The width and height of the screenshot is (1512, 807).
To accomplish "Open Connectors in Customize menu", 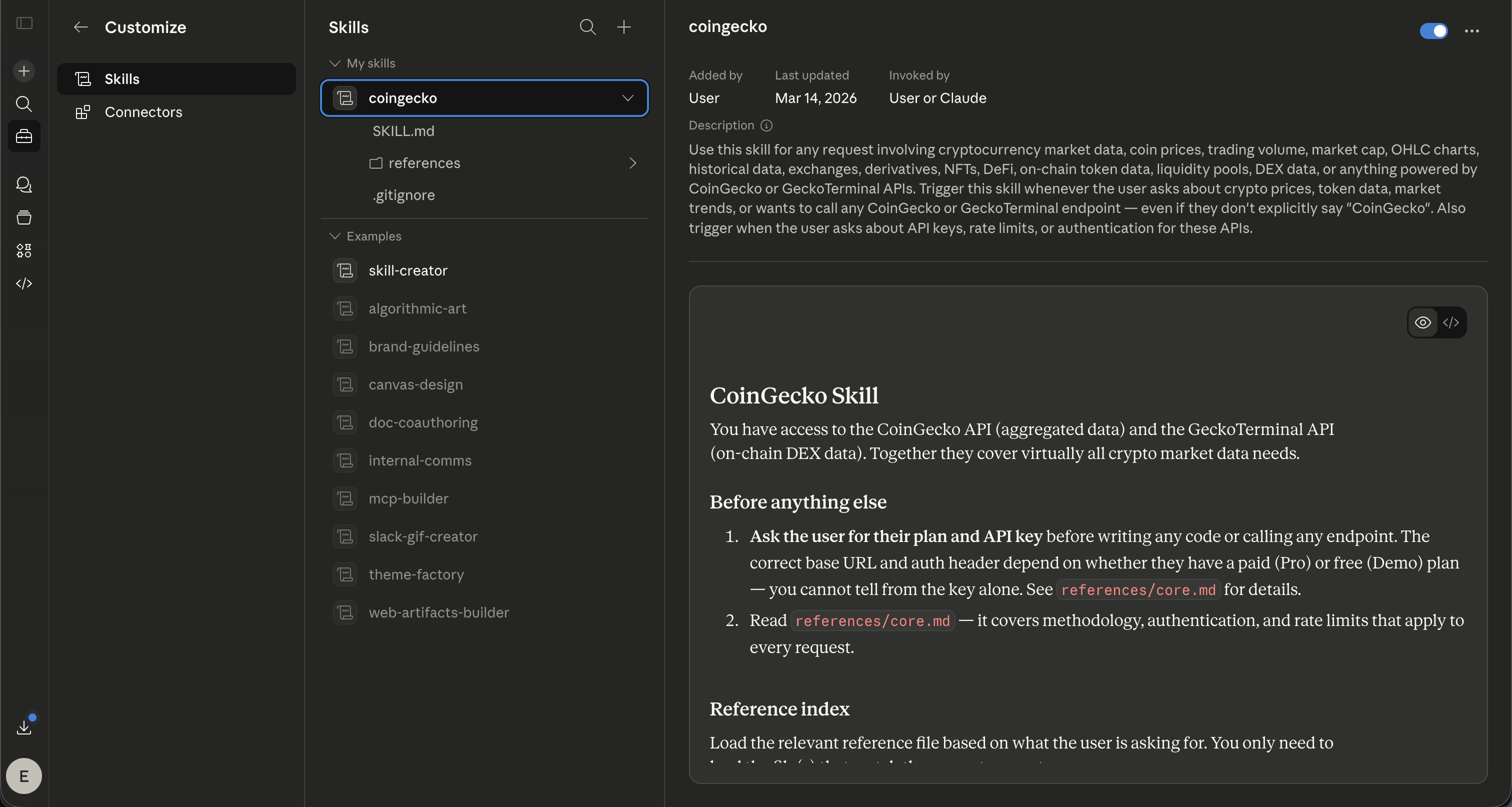I will click(x=143, y=112).
